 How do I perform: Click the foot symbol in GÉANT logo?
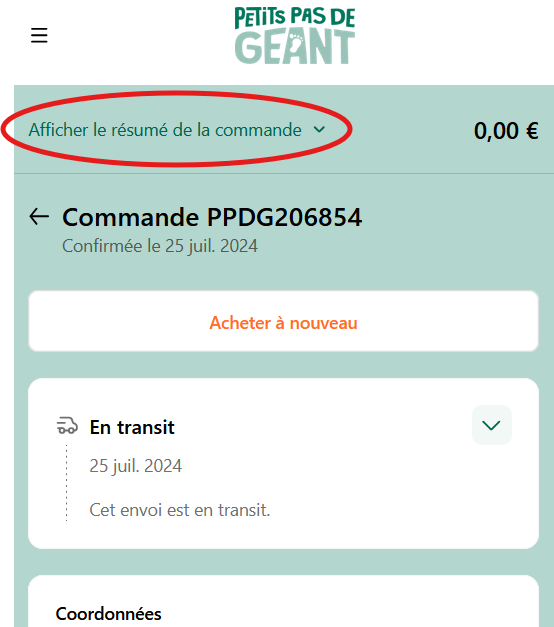(x=296, y=43)
